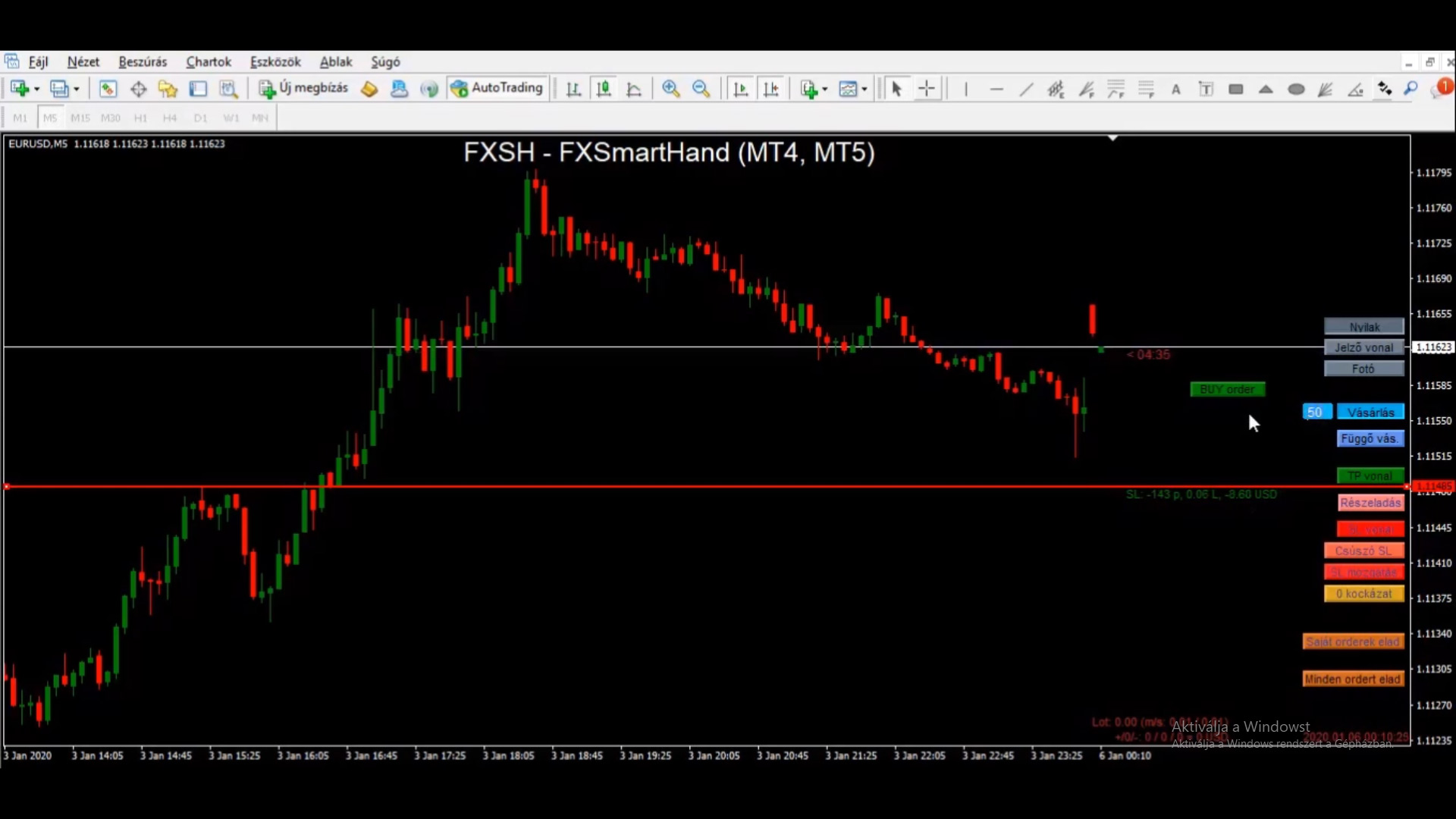Open the Navigator folder-star icon

click(x=168, y=89)
